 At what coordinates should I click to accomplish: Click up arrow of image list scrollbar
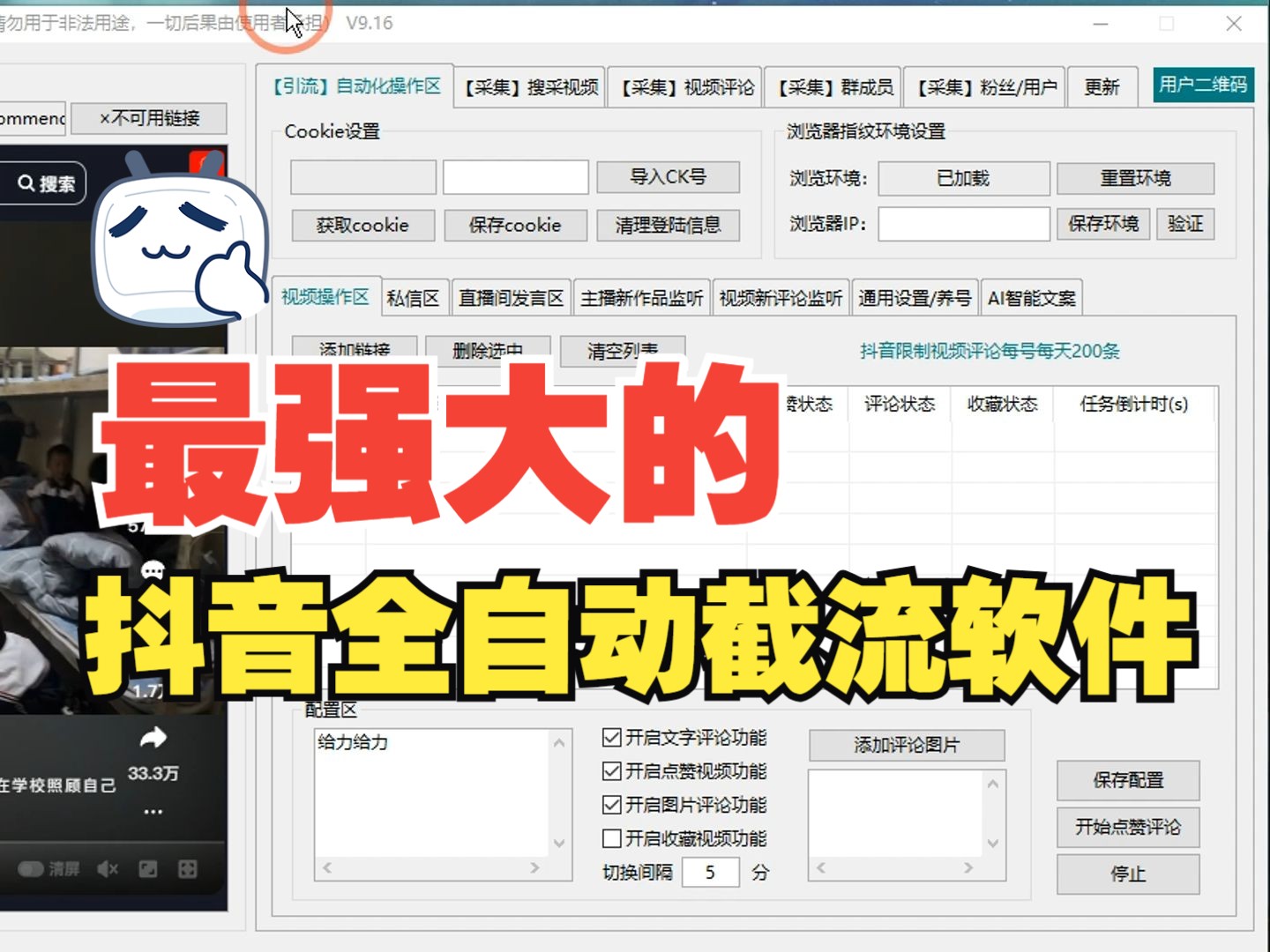click(993, 783)
